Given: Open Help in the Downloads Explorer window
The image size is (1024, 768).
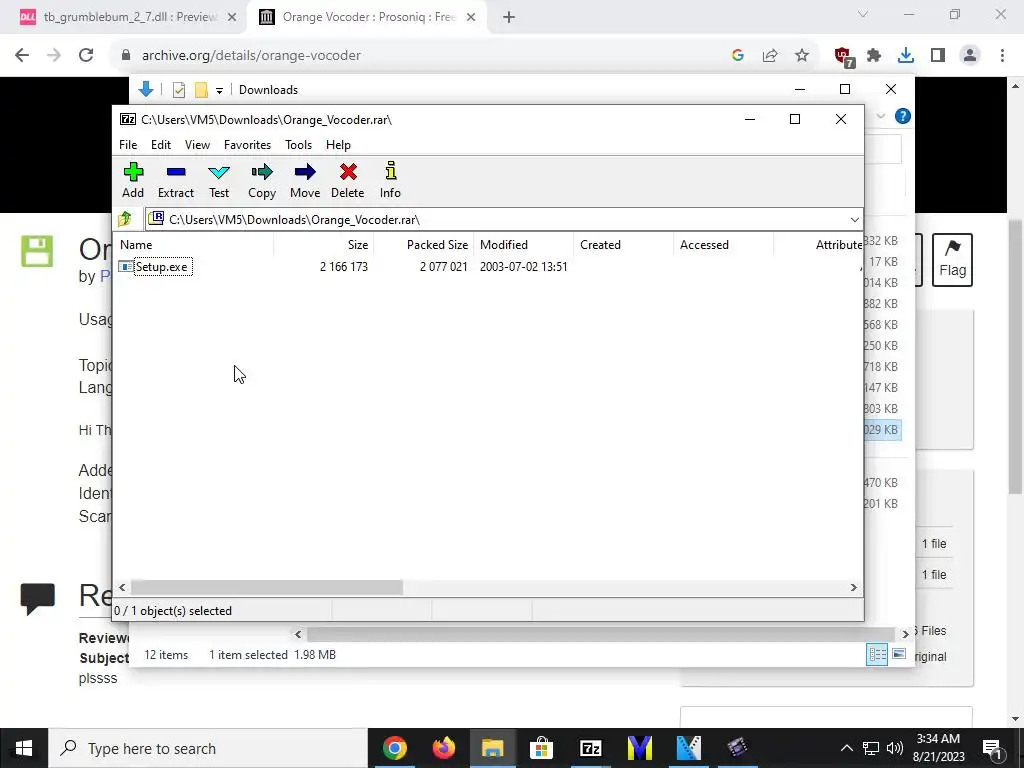Looking at the screenshot, I should (x=903, y=116).
